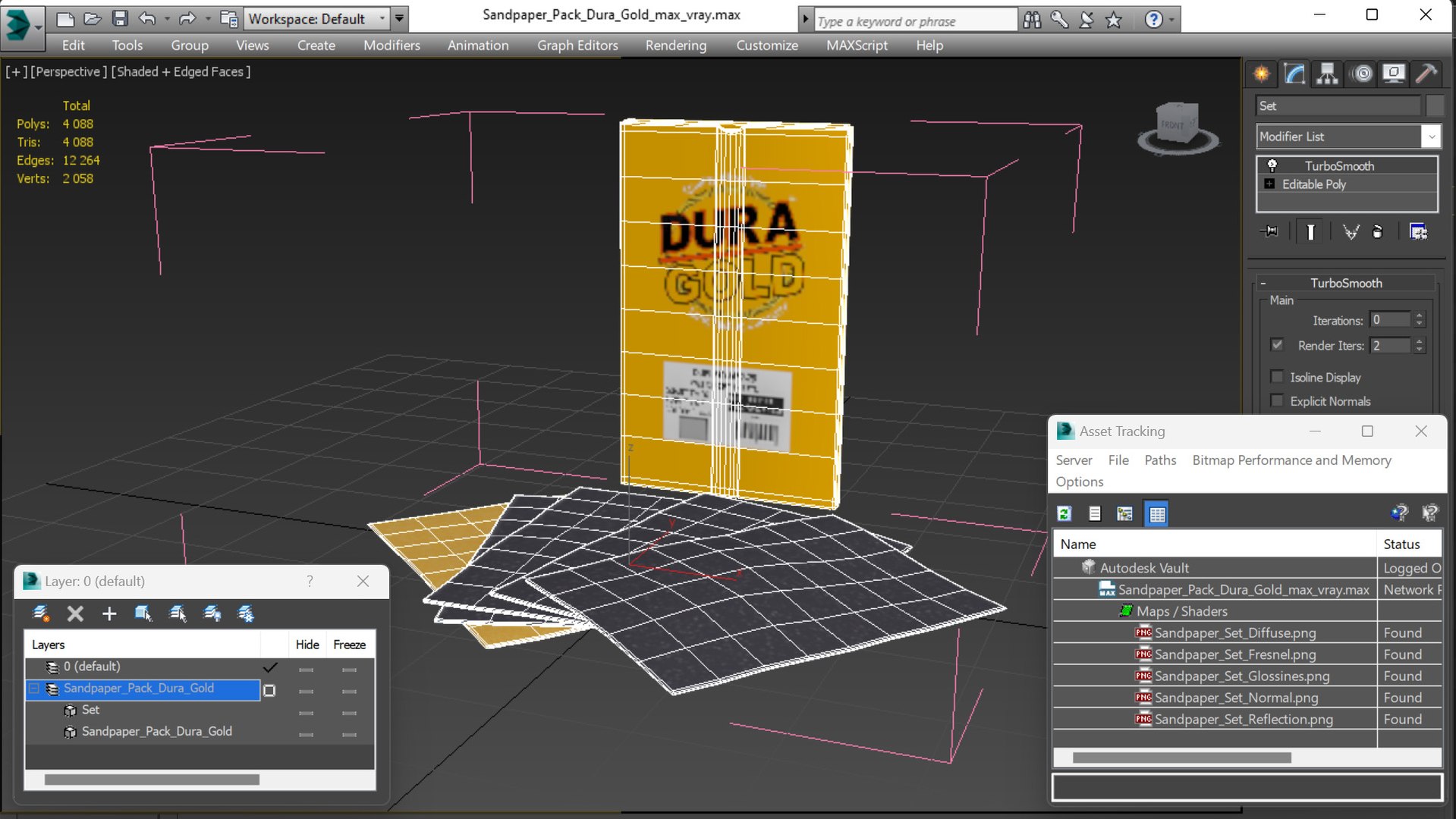Open the Create command panel tab
The width and height of the screenshot is (1456, 819).
pos(1261,74)
